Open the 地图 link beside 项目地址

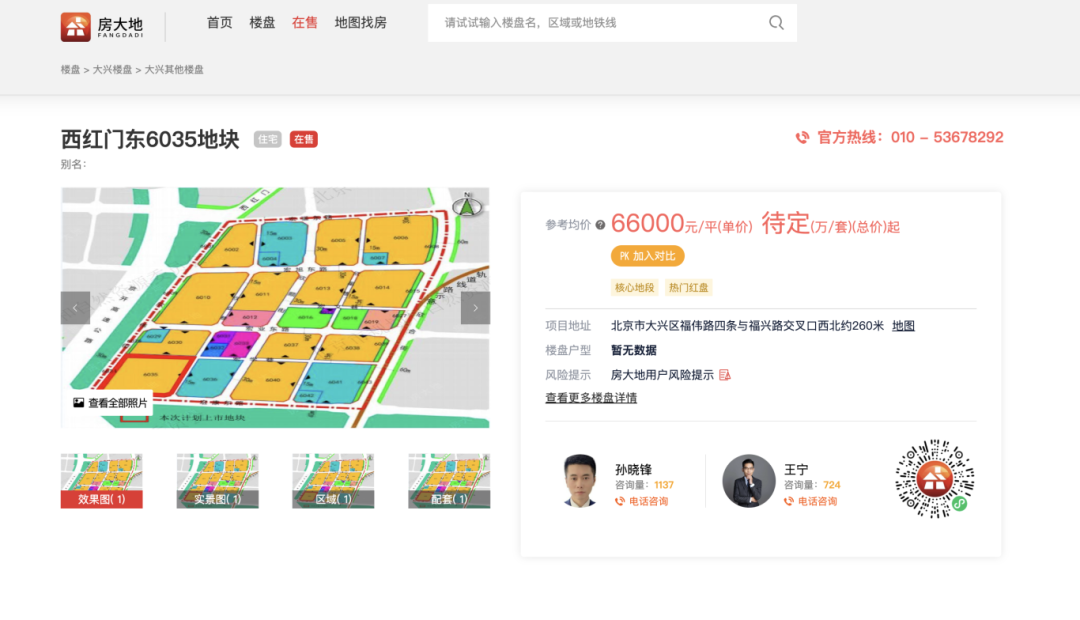click(904, 325)
